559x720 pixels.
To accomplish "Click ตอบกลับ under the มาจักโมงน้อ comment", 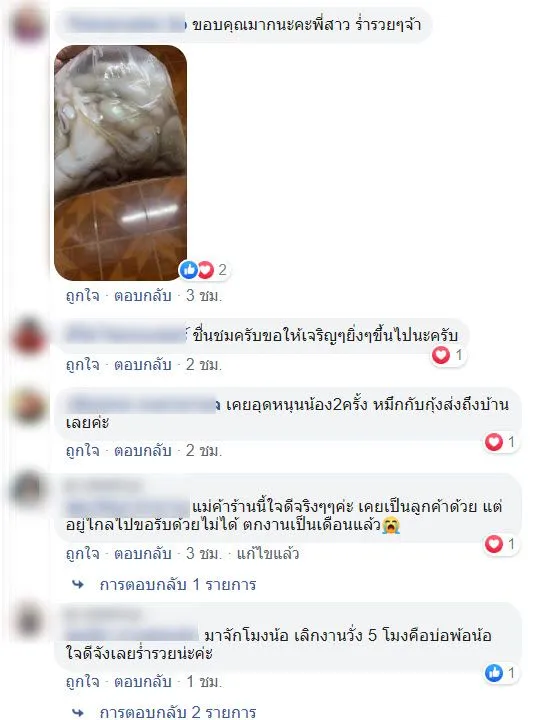I will coord(142,682).
